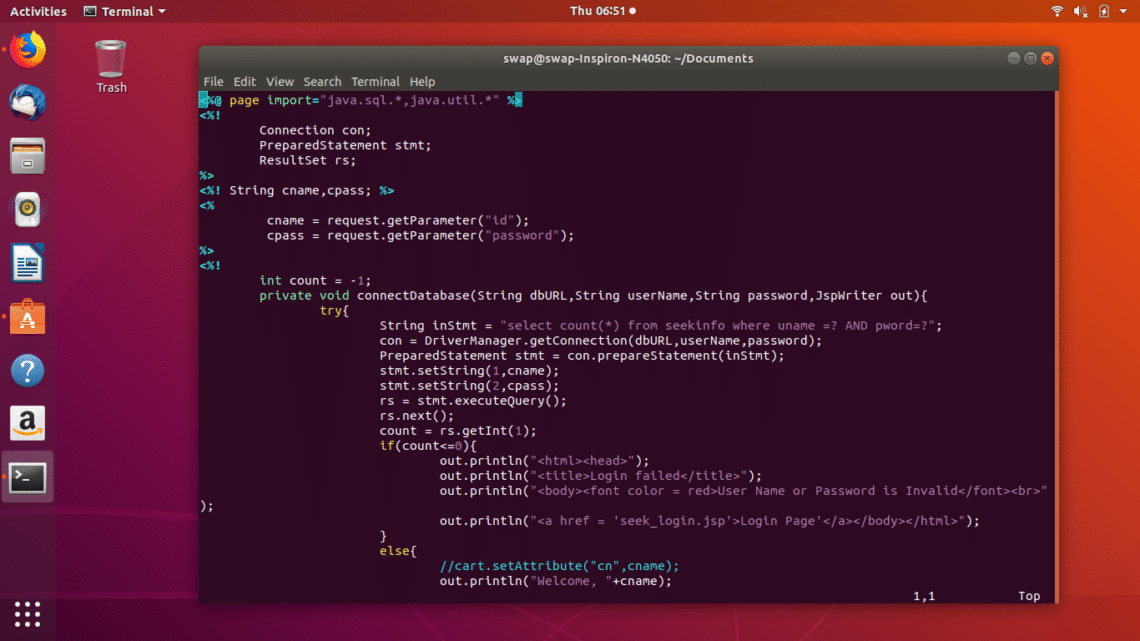Open the system status menu chevron
This screenshot has height=641, width=1140.
(x=1124, y=11)
